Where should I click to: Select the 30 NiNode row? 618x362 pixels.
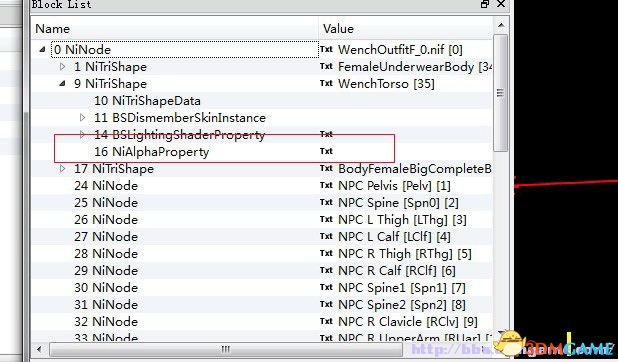point(106,287)
